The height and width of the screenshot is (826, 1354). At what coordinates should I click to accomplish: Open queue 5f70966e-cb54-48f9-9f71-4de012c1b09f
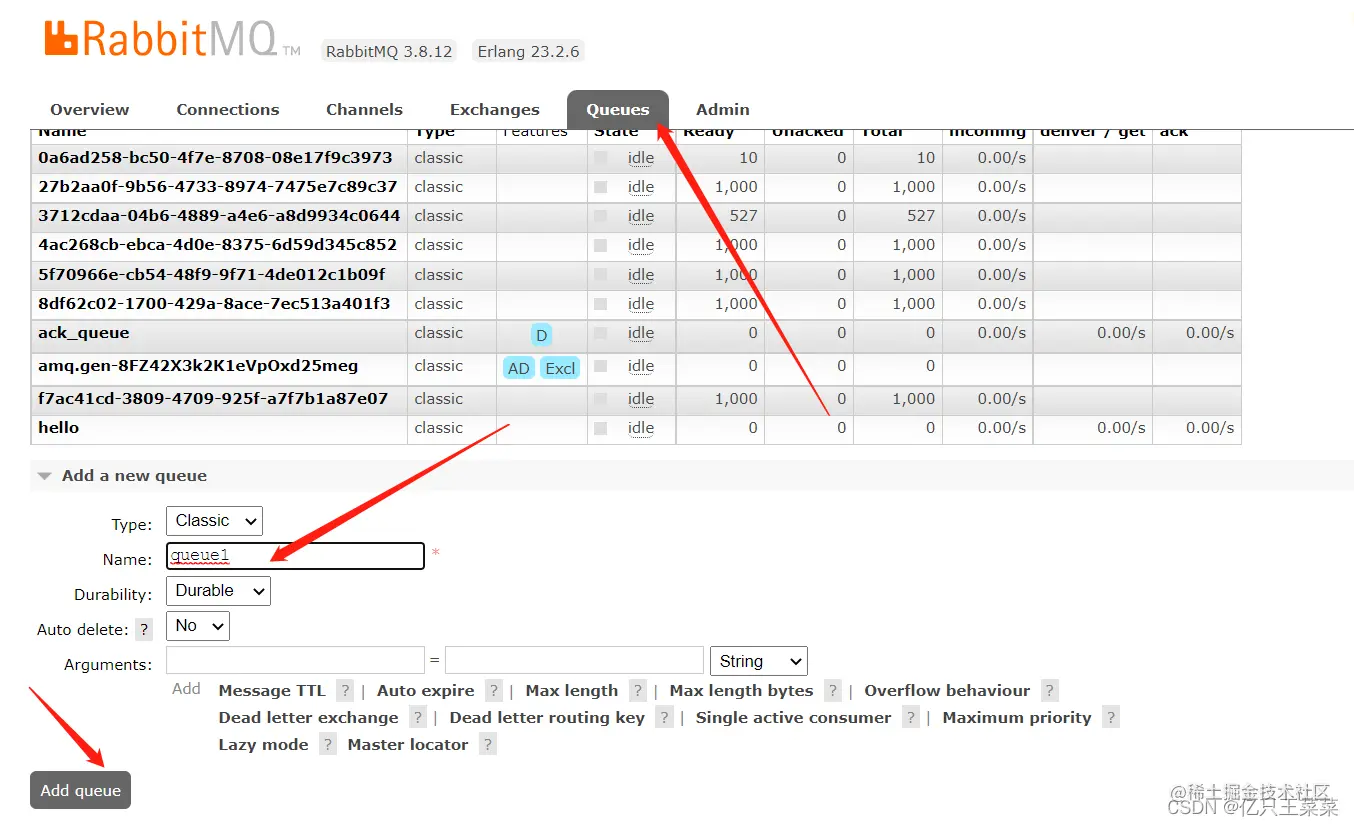point(211,274)
